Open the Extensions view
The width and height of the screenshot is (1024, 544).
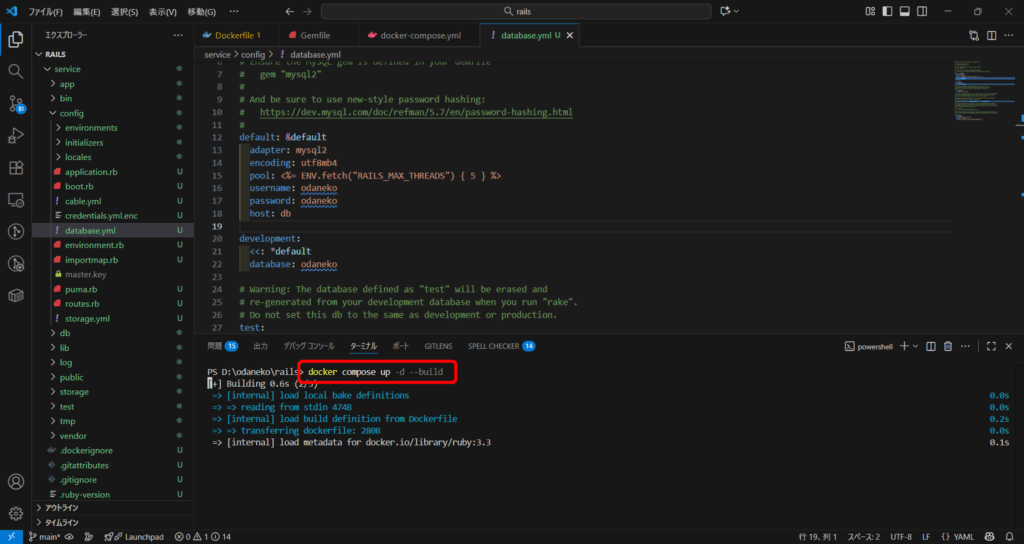[16, 167]
